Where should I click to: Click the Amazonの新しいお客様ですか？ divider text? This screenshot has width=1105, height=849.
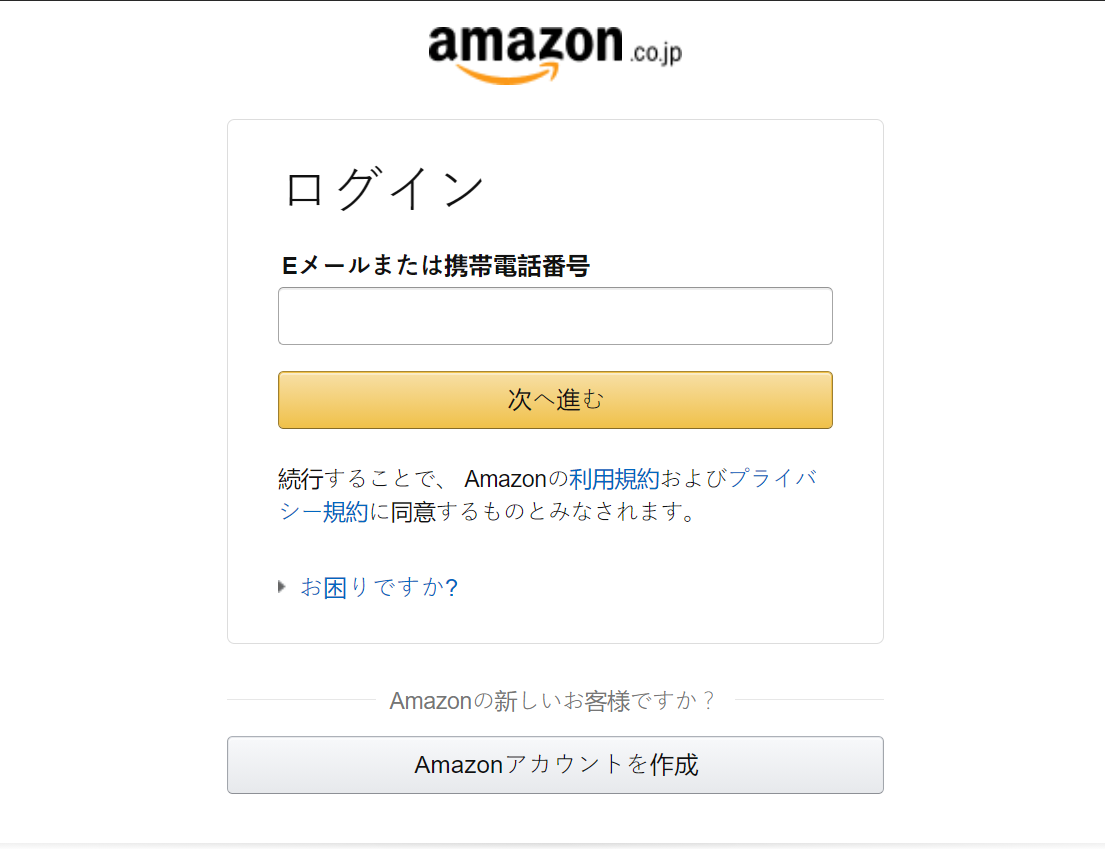[x=553, y=701]
